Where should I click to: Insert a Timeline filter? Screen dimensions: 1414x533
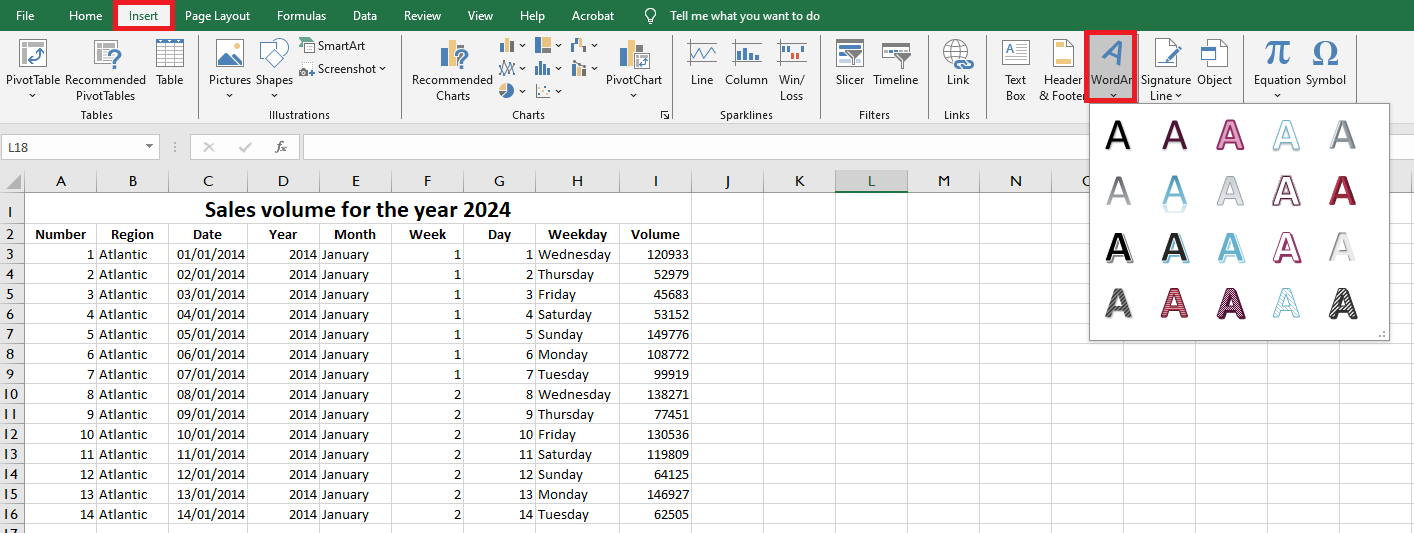[895, 64]
